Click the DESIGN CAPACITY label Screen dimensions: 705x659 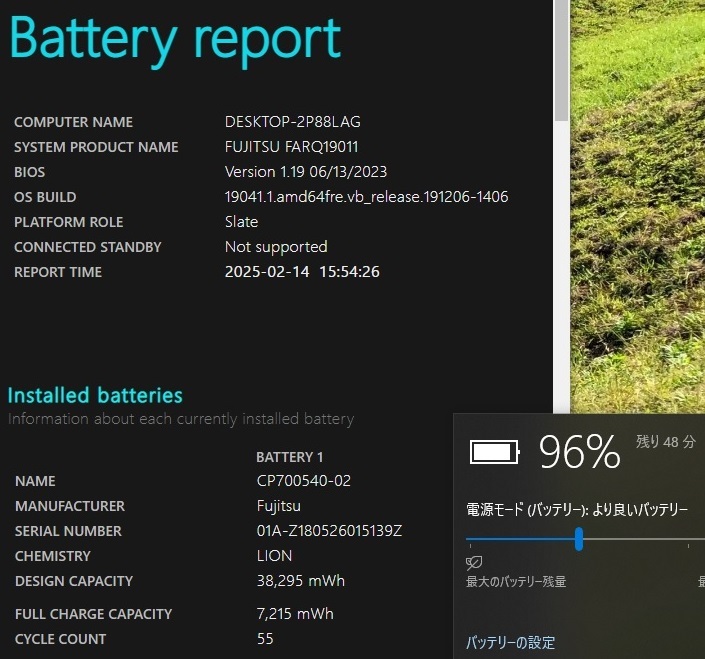[x=74, y=581]
